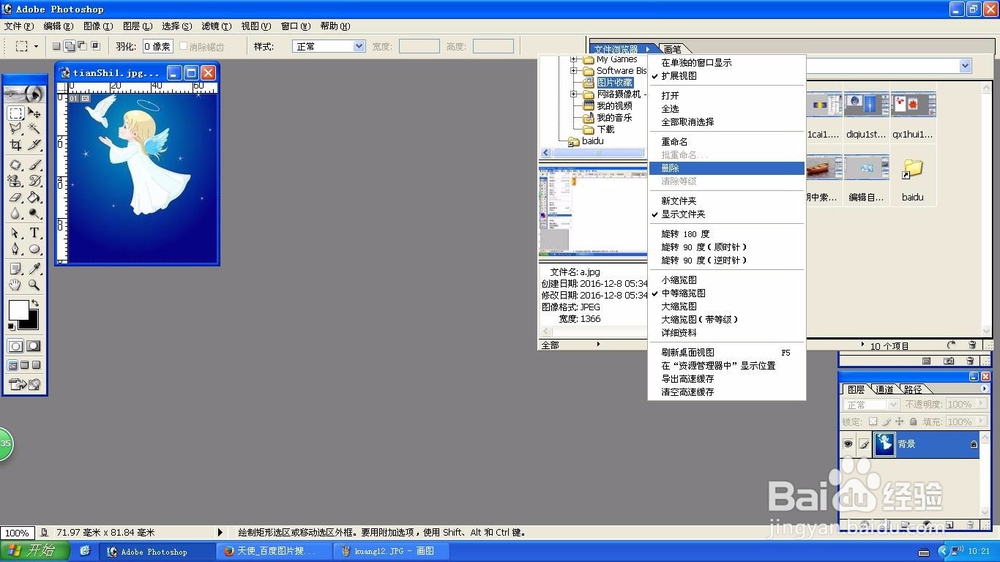Select the Magic Wand tool
The image size is (1000, 562).
[34, 129]
